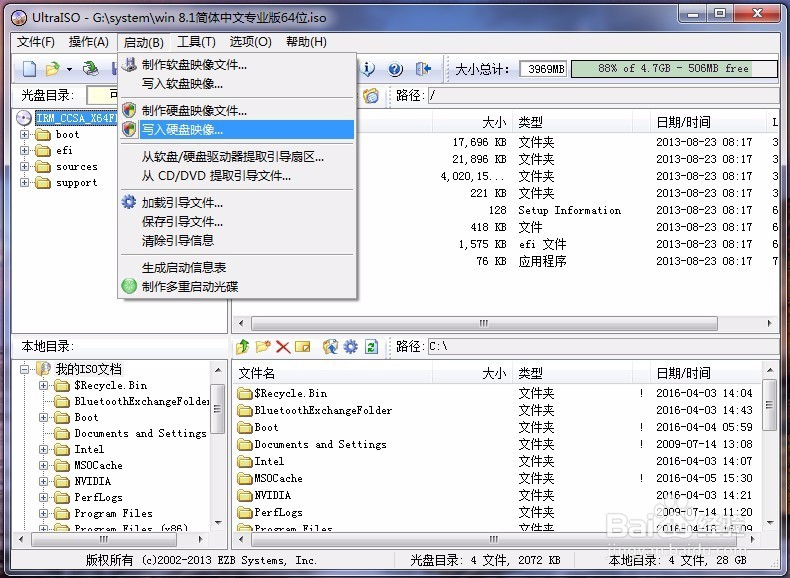The image size is (790, 578).
Task: Open the 操作(A) menu
Action: 89,42
